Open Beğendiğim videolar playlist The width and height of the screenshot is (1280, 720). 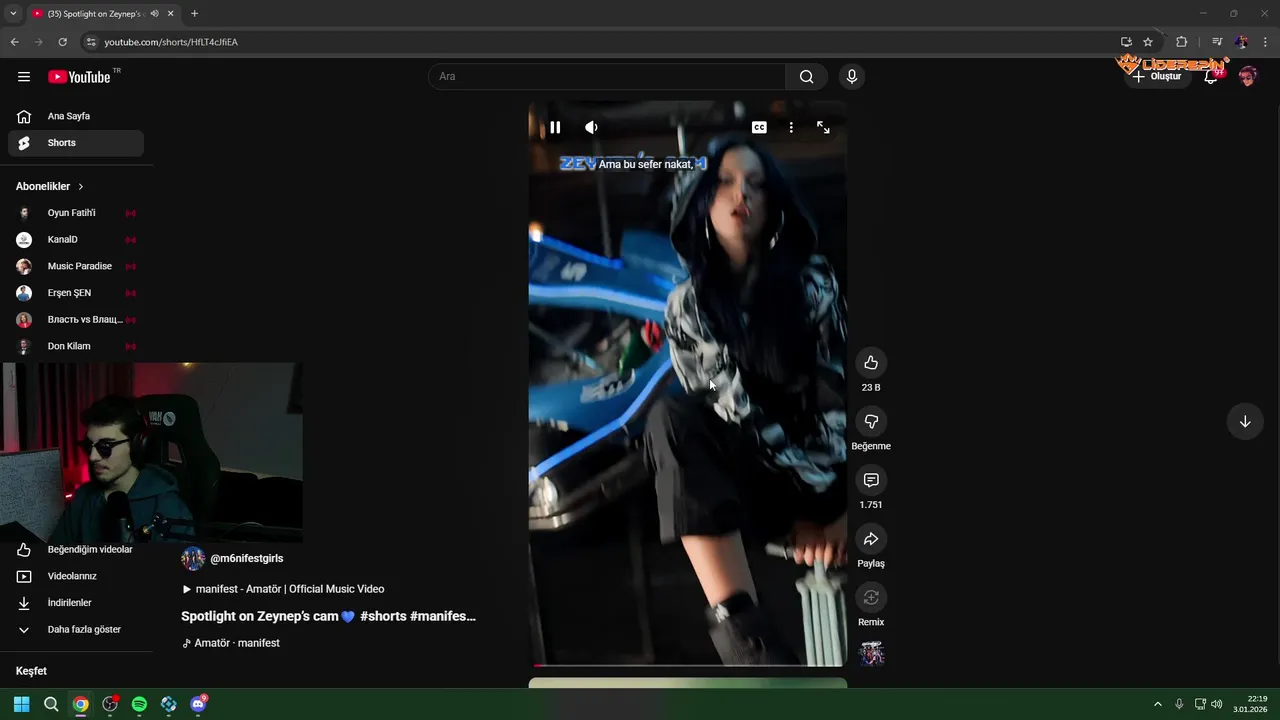click(76, 549)
